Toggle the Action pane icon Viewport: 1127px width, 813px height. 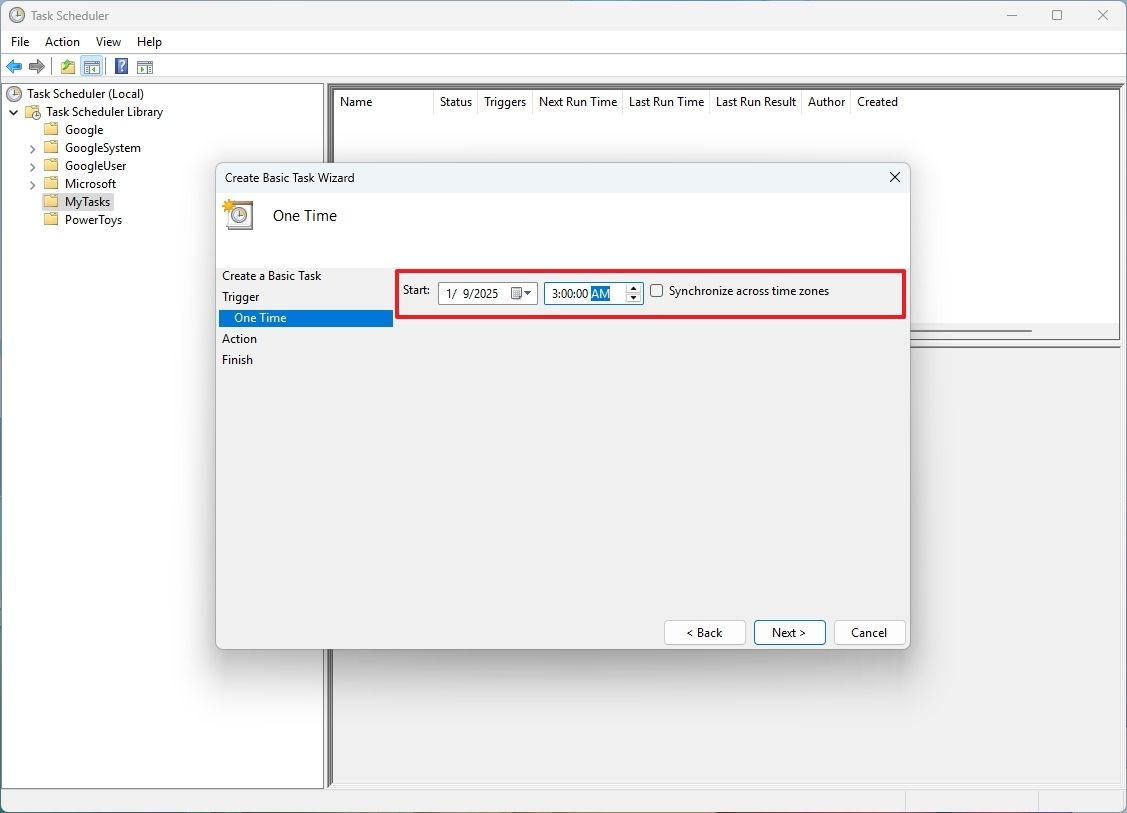click(x=145, y=66)
